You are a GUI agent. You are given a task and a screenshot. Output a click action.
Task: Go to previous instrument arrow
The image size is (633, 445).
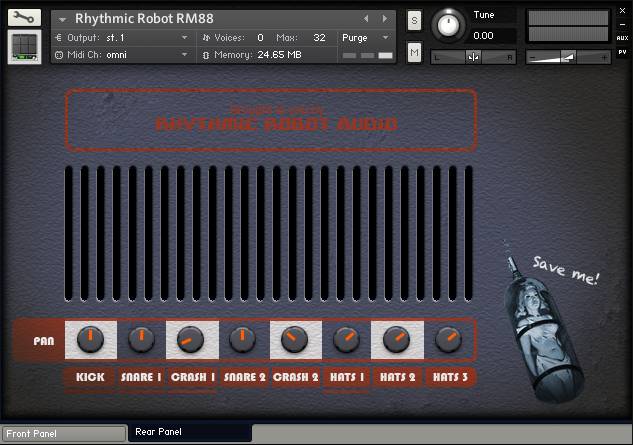click(366, 19)
